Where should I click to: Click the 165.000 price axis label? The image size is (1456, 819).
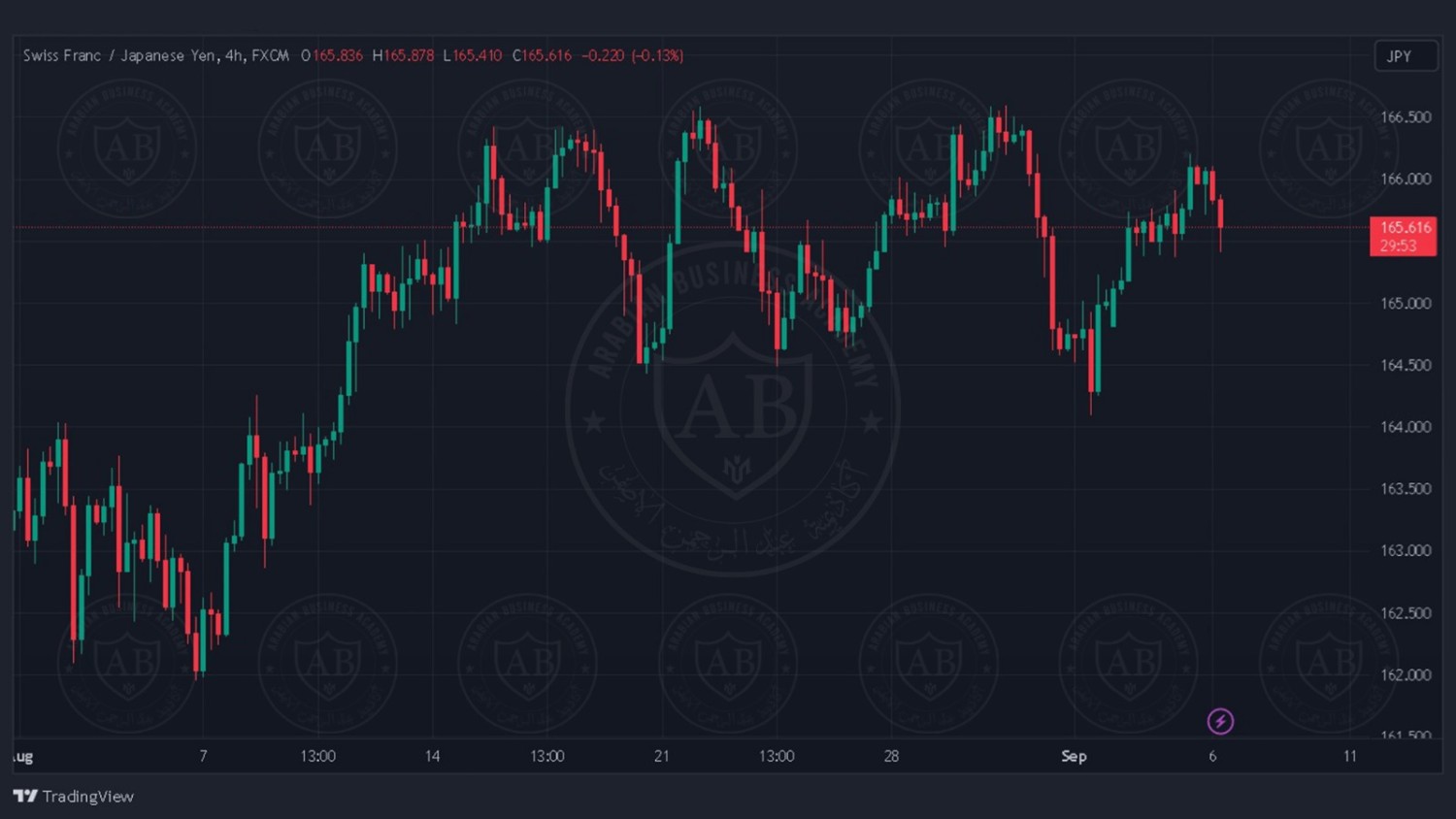tap(1406, 304)
